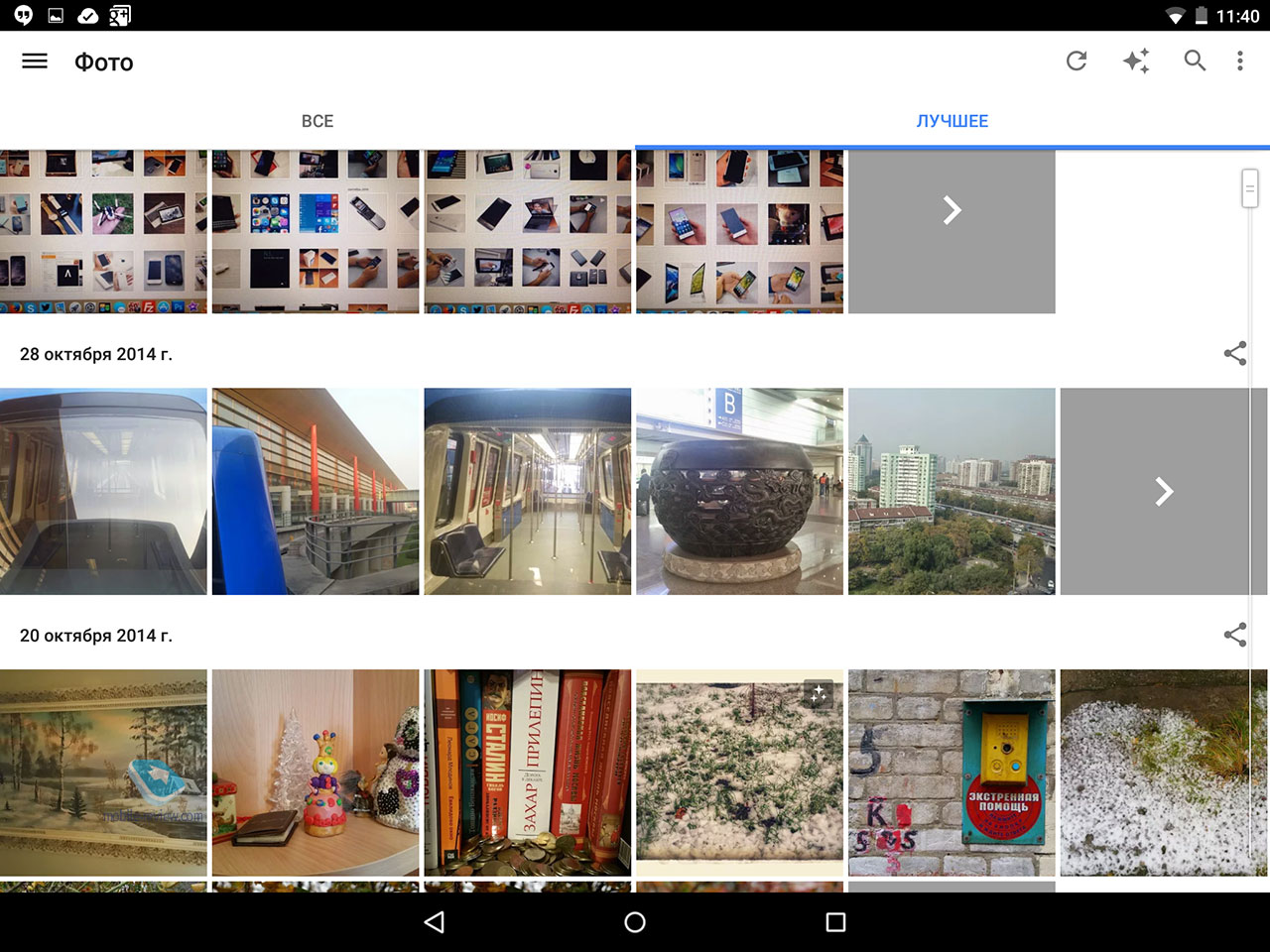1270x952 pixels.
Task: Share photos from 28 октября 2014
Action: pos(1235,353)
